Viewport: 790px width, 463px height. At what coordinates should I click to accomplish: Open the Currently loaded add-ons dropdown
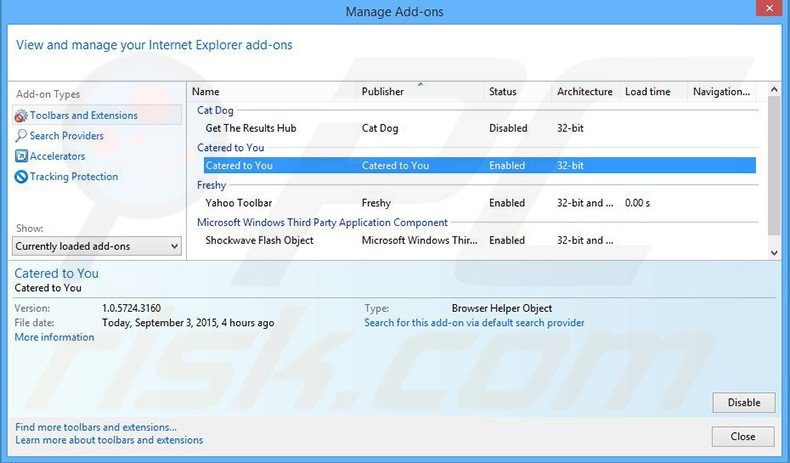pos(97,246)
